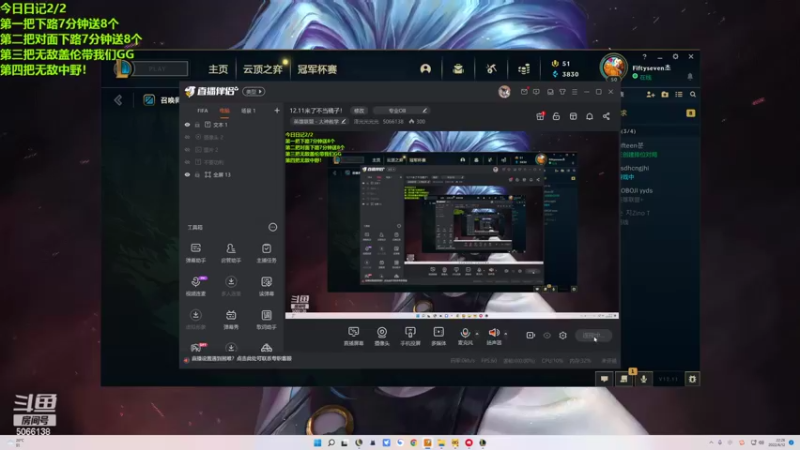Click back chevron in League client
Screen dimensions: 800x450
pos(118,100)
